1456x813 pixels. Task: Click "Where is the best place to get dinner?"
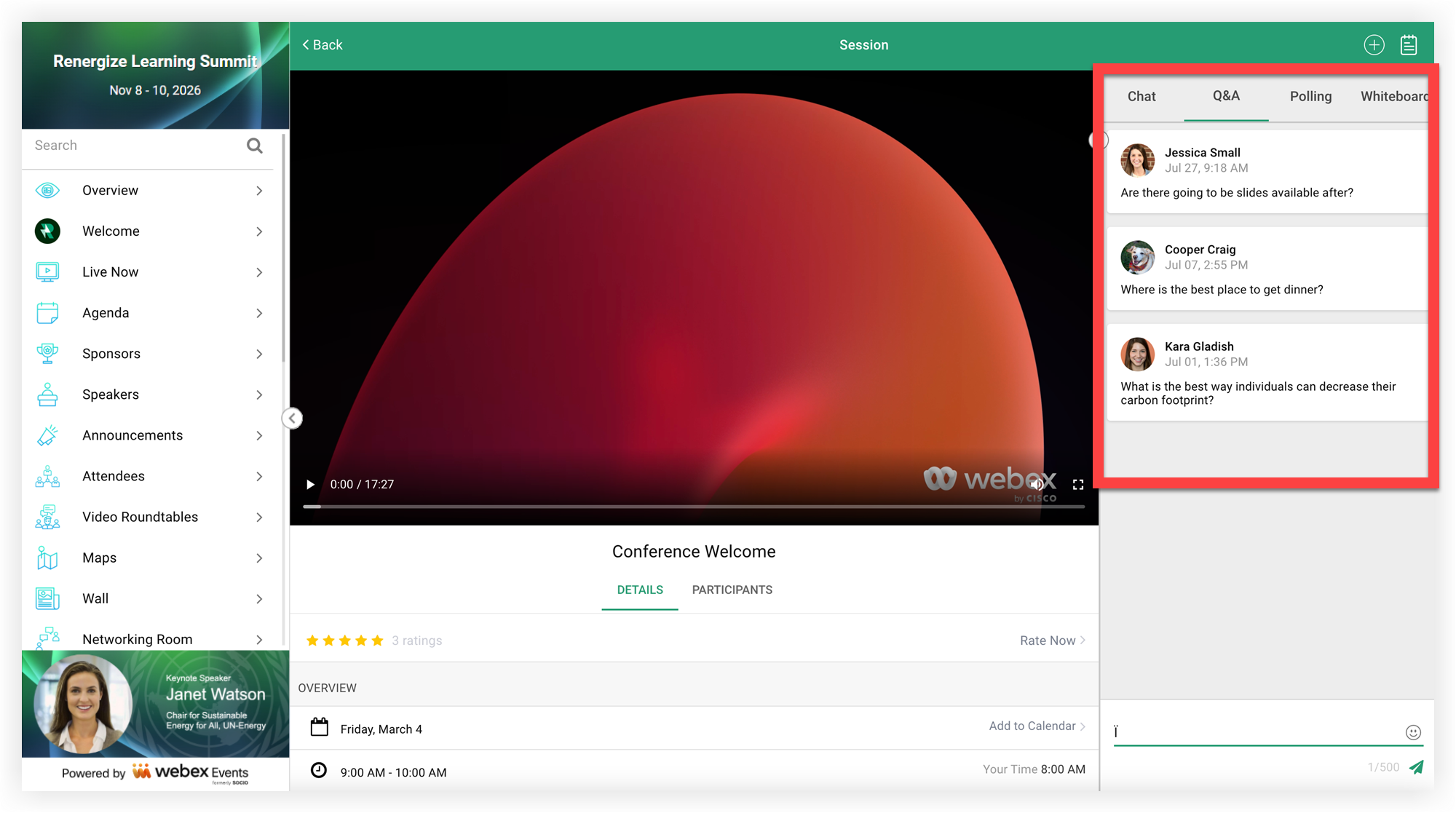point(1222,290)
